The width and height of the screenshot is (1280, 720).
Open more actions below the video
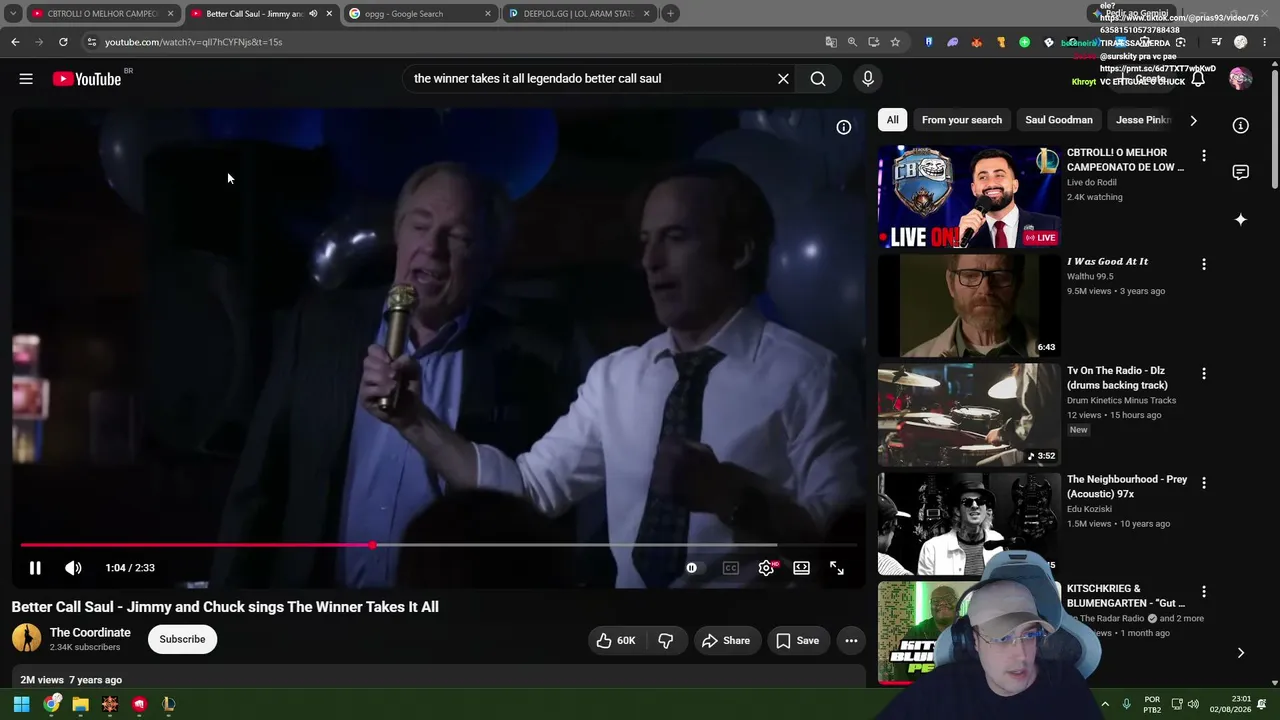tap(851, 641)
